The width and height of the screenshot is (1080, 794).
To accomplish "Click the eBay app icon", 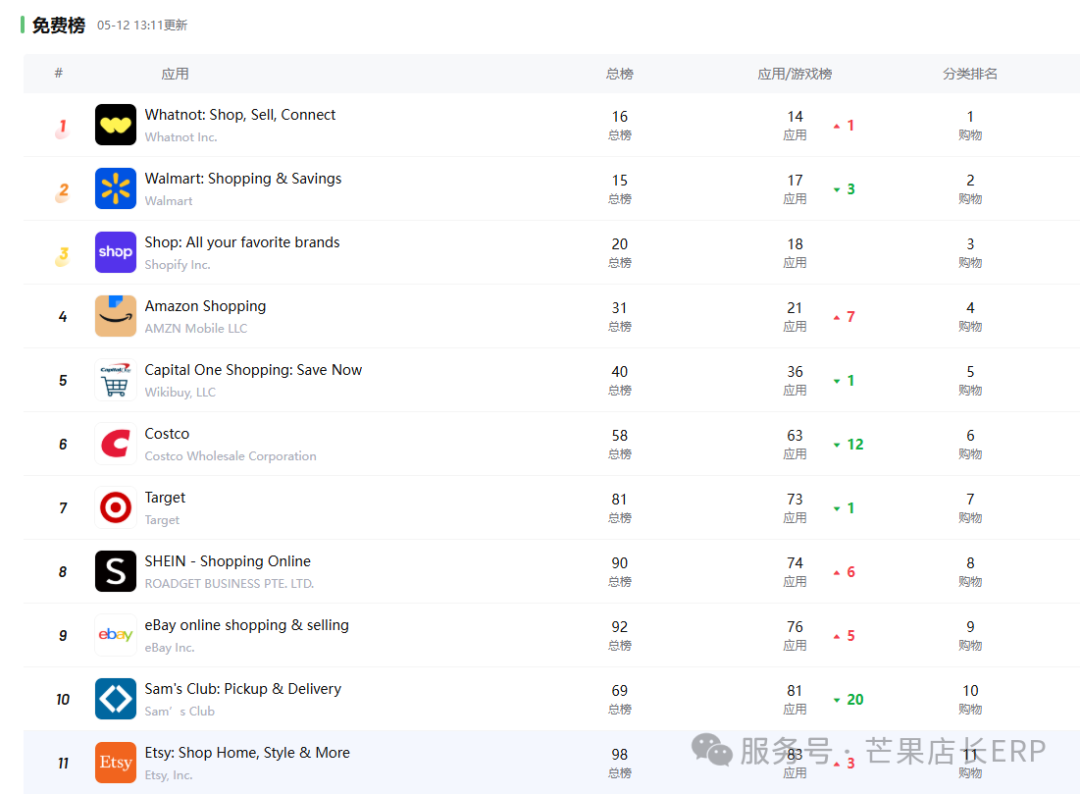I will click(x=115, y=635).
